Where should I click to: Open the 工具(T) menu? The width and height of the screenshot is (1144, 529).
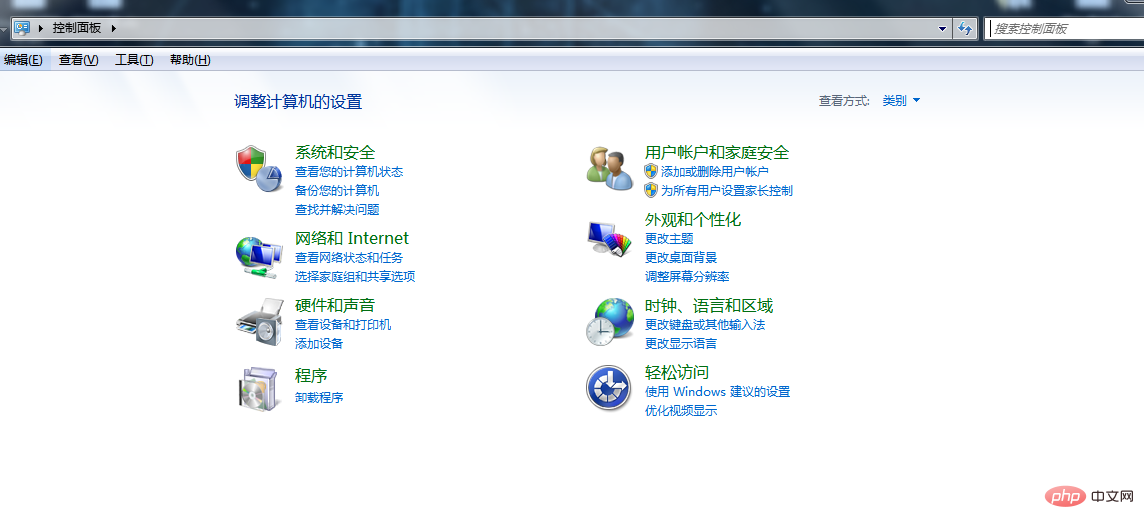click(x=134, y=60)
